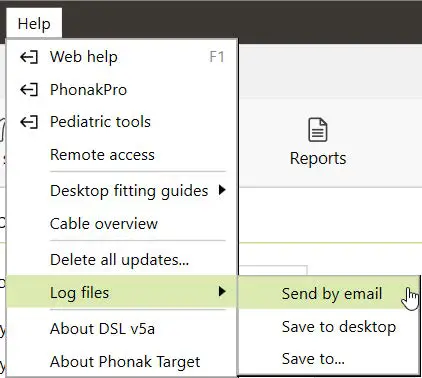Open the Log files submenu
The width and height of the screenshot is (422, 378).
pyautogui.click(x=122, y=292)
